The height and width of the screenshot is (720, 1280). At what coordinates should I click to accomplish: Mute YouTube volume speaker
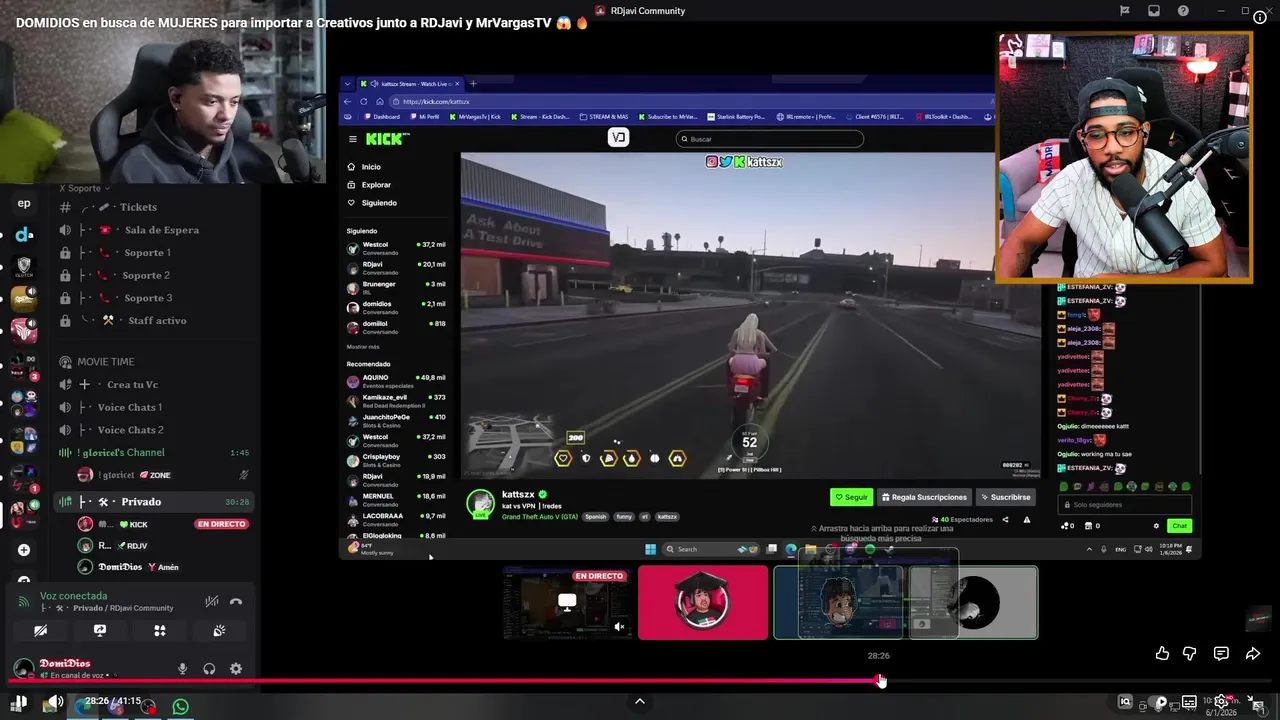tap(54, 703)
